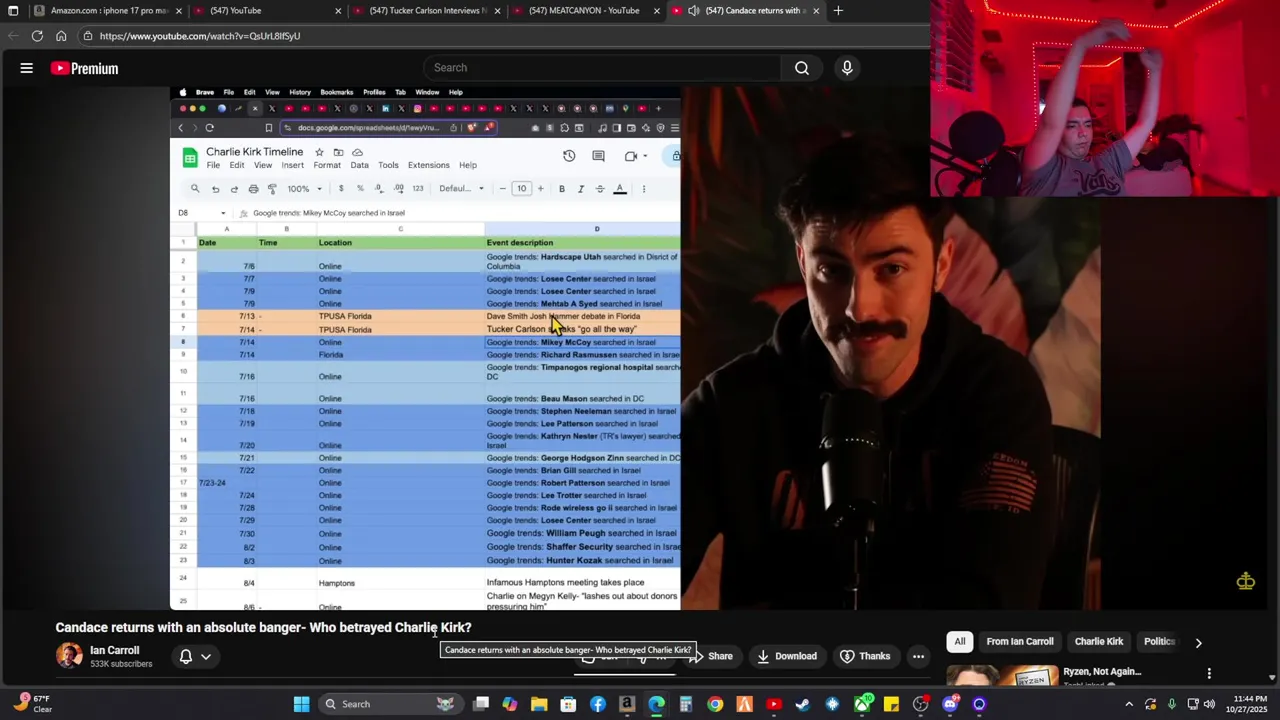Go back with the browser back arrow

(x=12, y=36)
